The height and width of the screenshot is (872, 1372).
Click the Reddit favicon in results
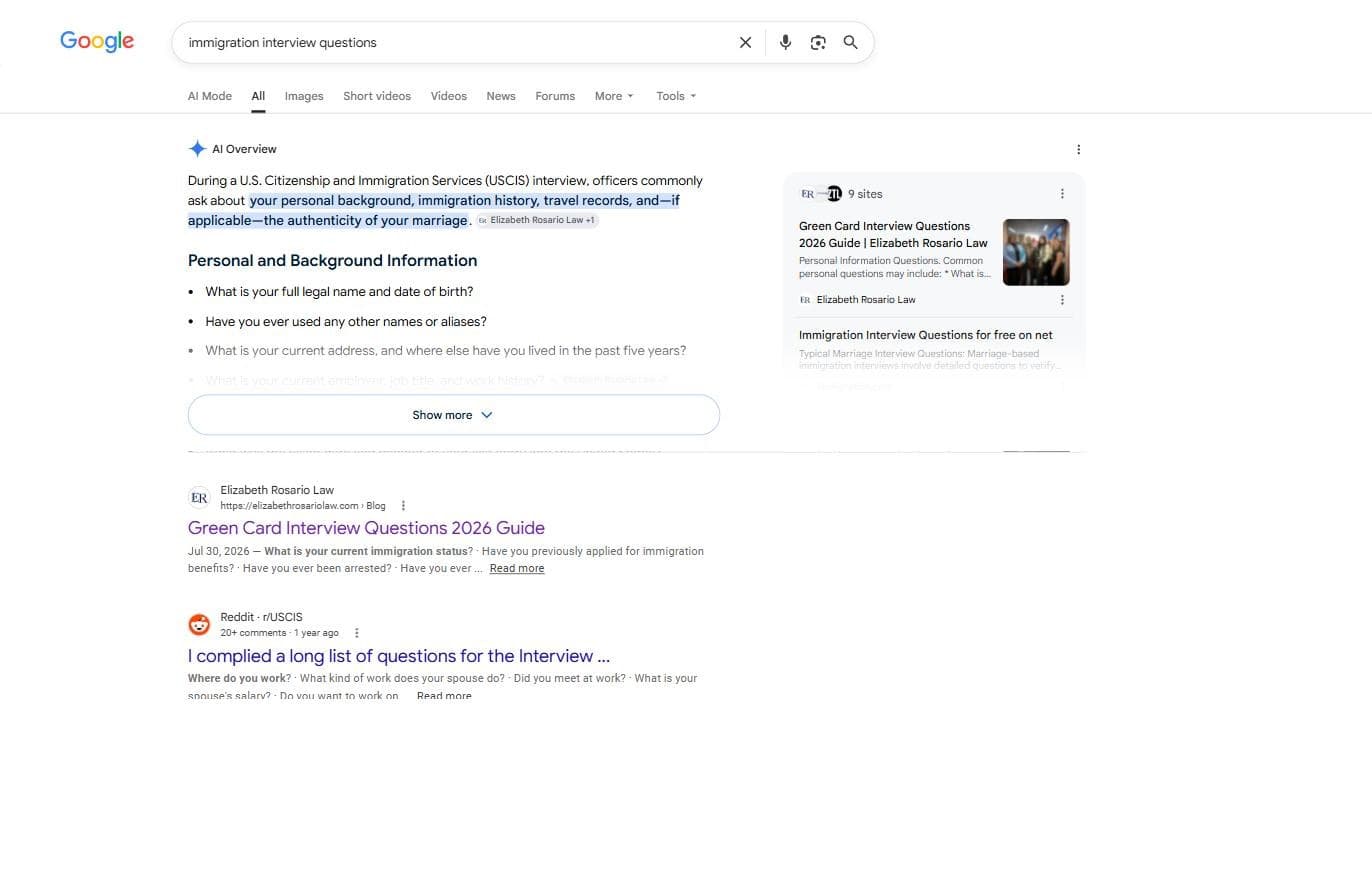pos(199,624)
